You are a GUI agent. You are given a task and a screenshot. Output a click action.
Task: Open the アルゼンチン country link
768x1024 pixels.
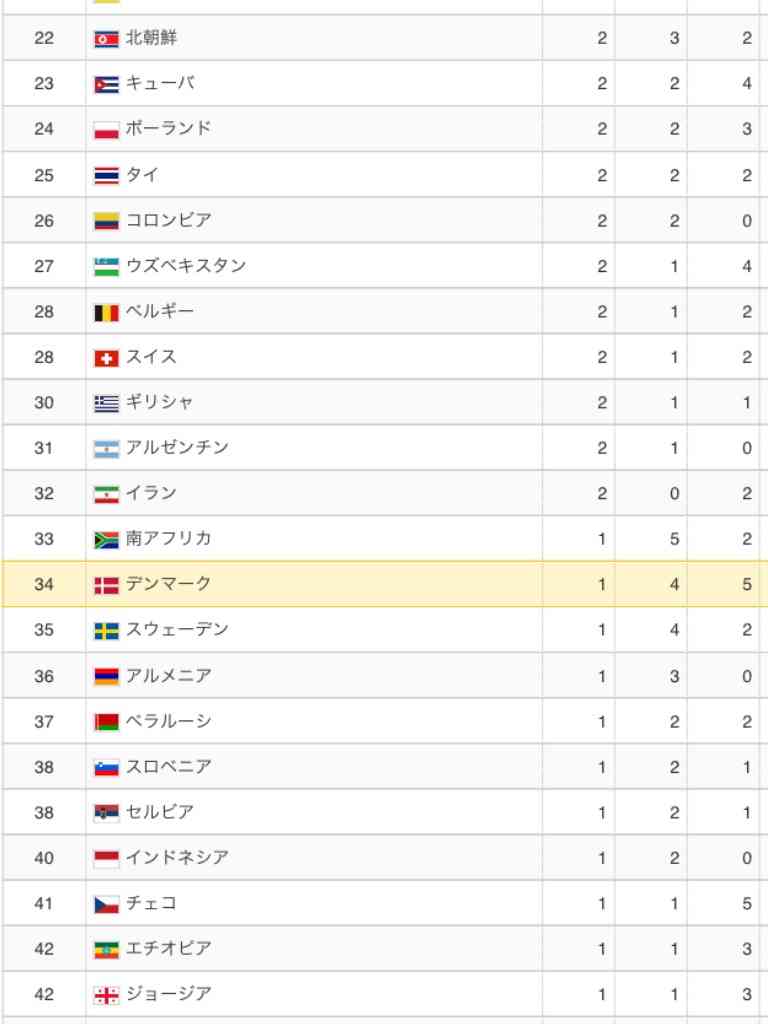[x=177, y=447]
